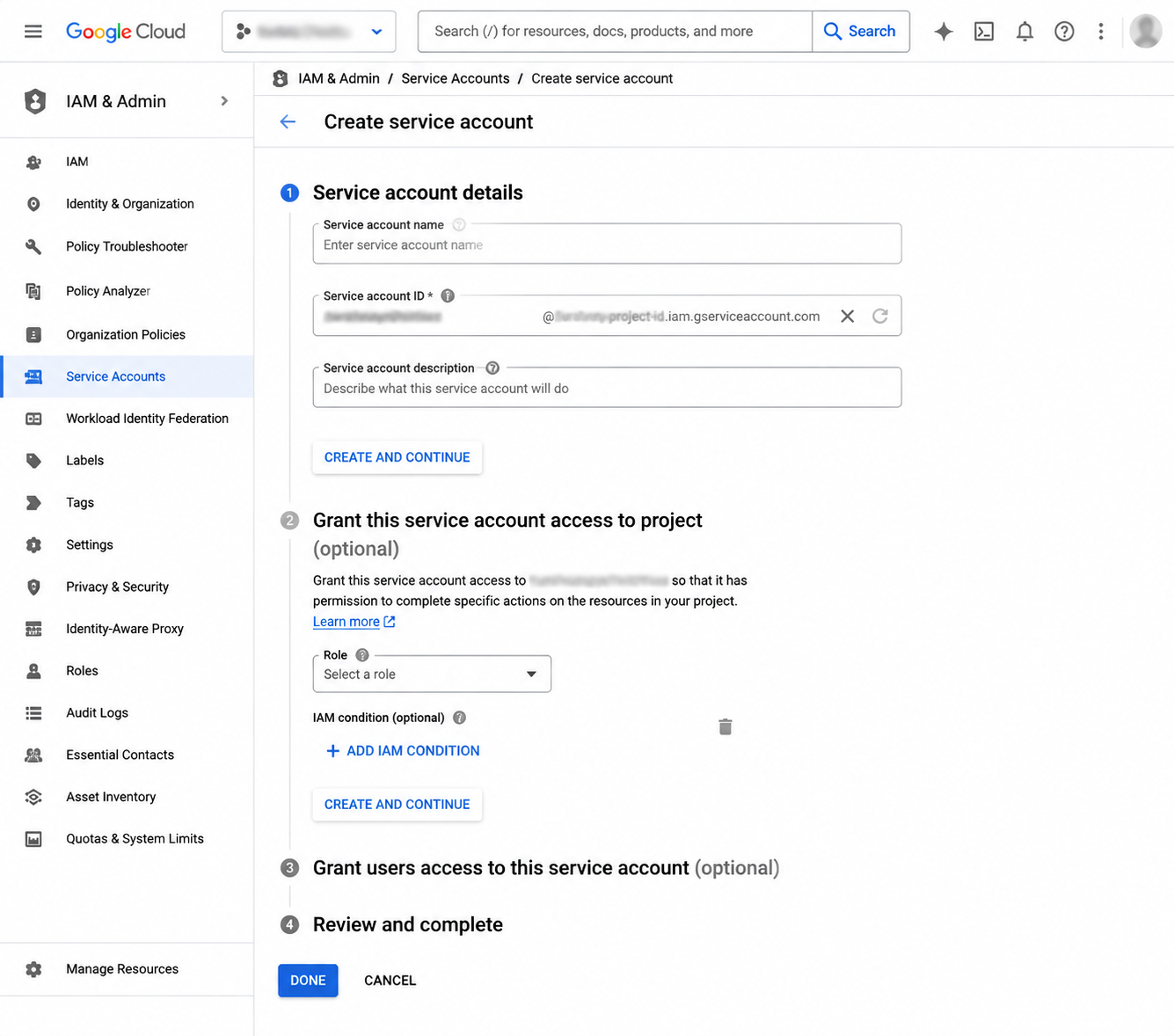
Task: Click the DONE button
Action: click(x=308, y=981)
